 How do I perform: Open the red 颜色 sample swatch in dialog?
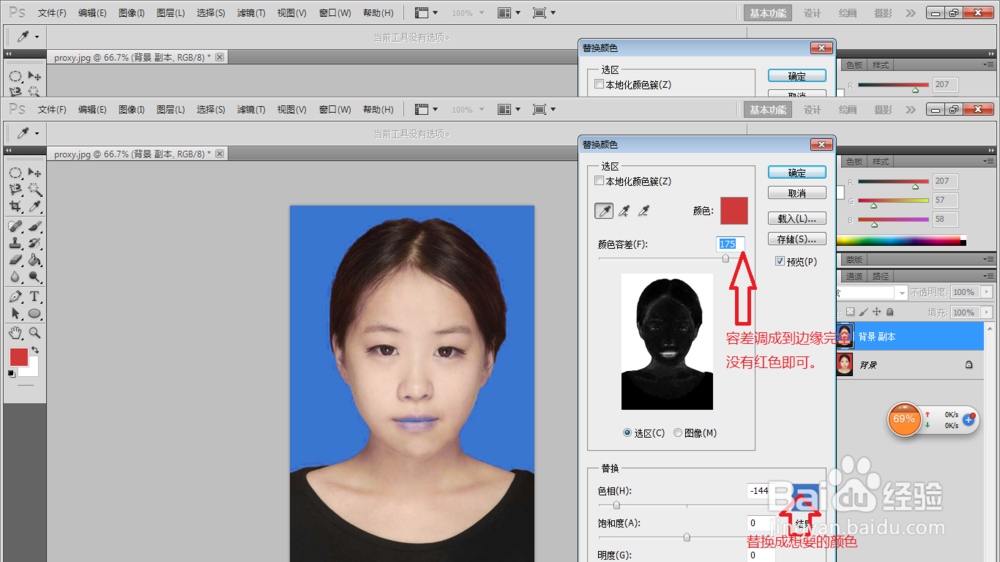[734, 211]
